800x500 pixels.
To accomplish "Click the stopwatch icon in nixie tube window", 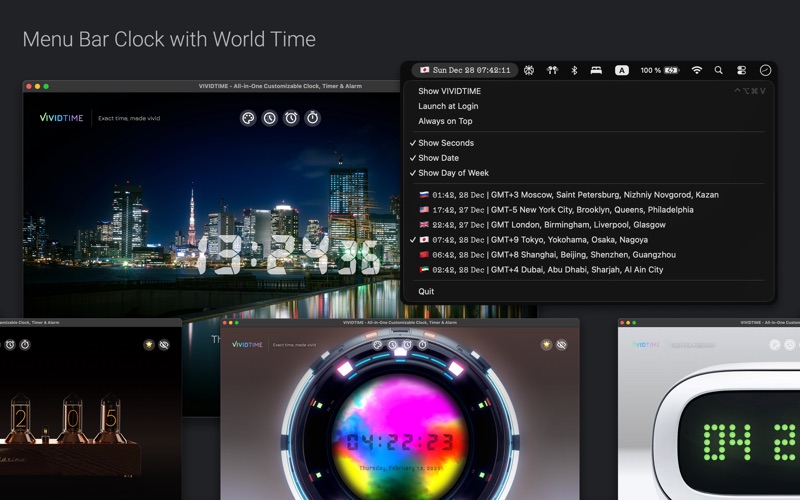I will point(25,345).
